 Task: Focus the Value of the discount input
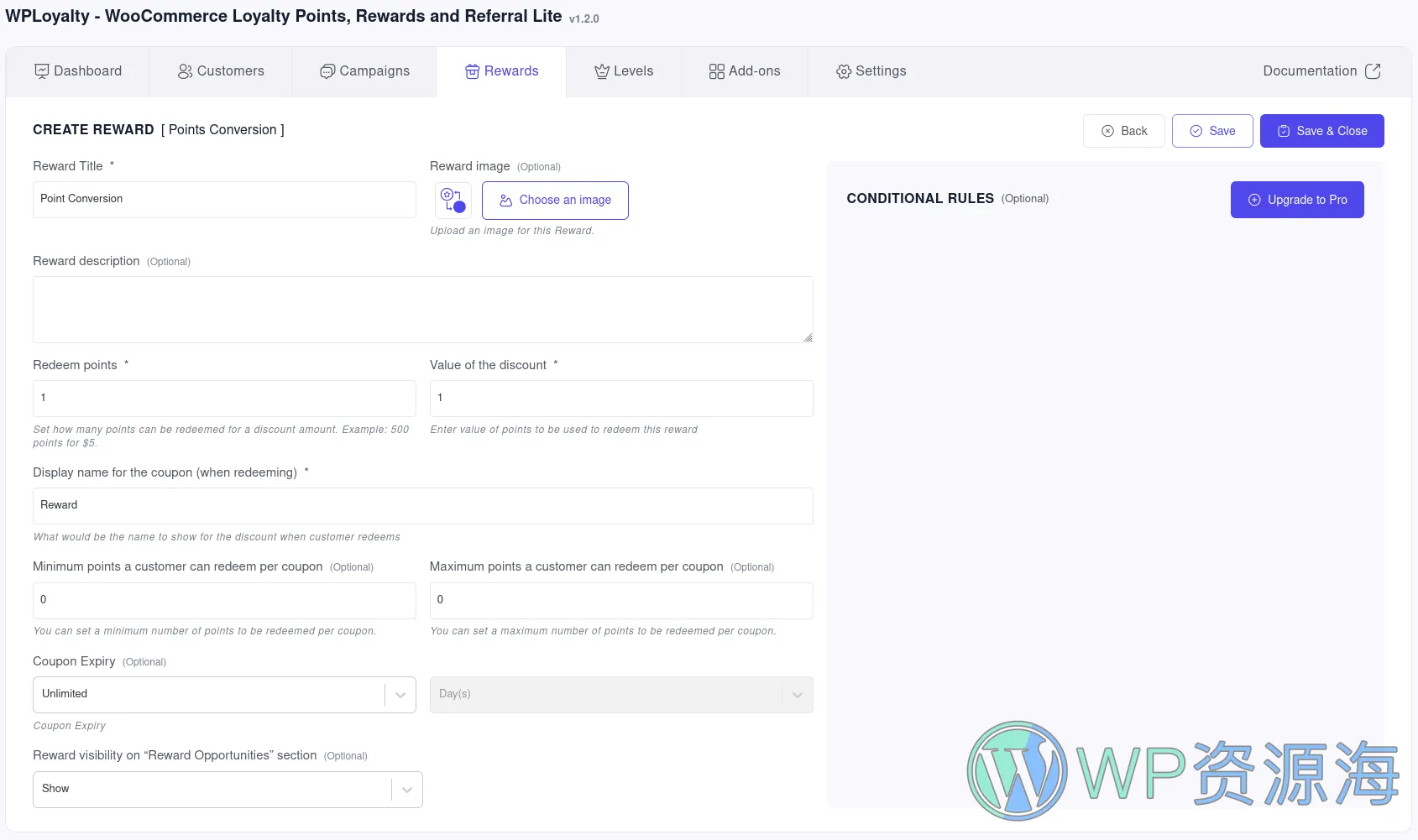(x=621, y=399)
